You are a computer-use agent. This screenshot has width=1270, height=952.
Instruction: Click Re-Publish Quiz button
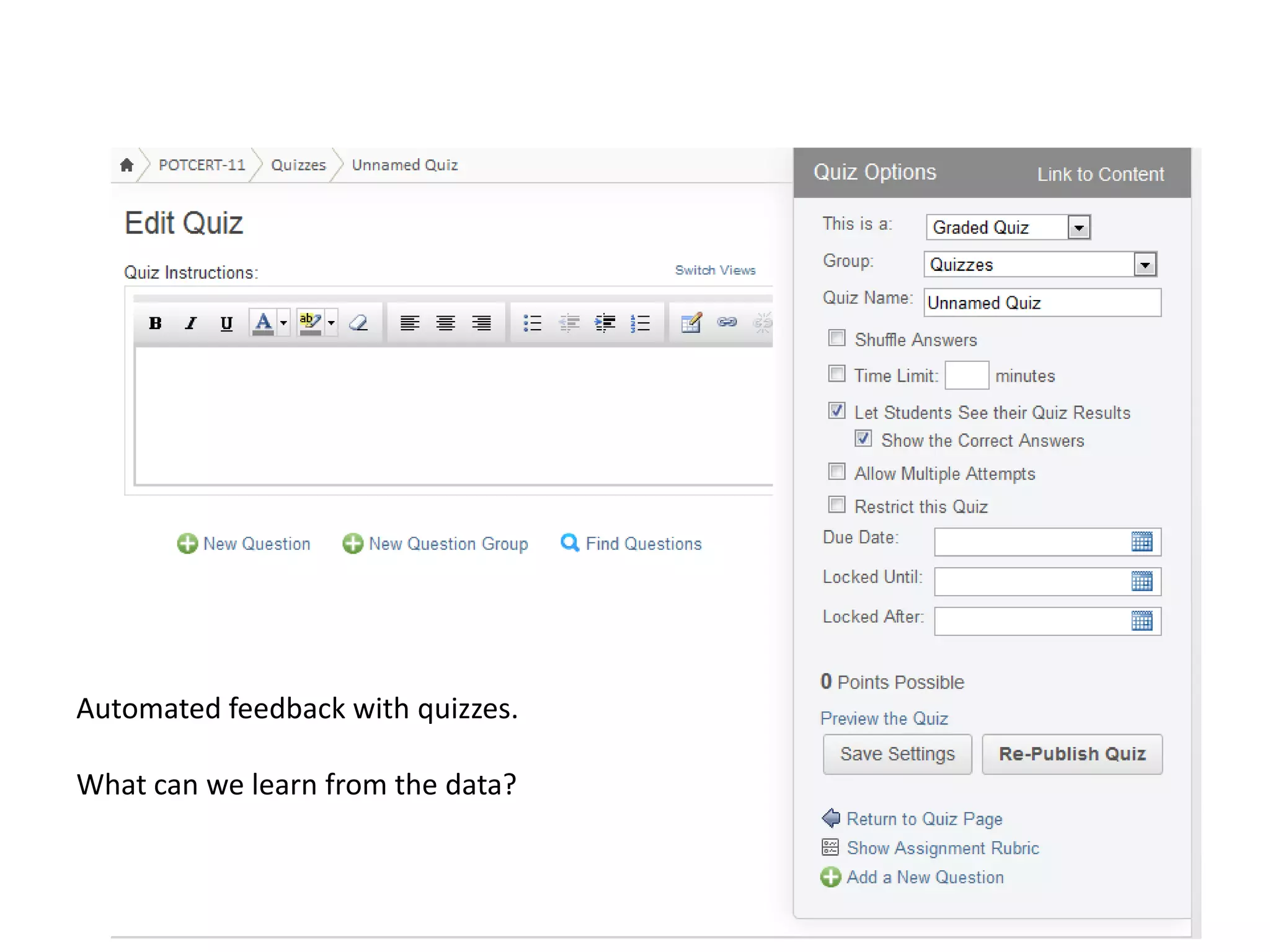(1072, 754)
